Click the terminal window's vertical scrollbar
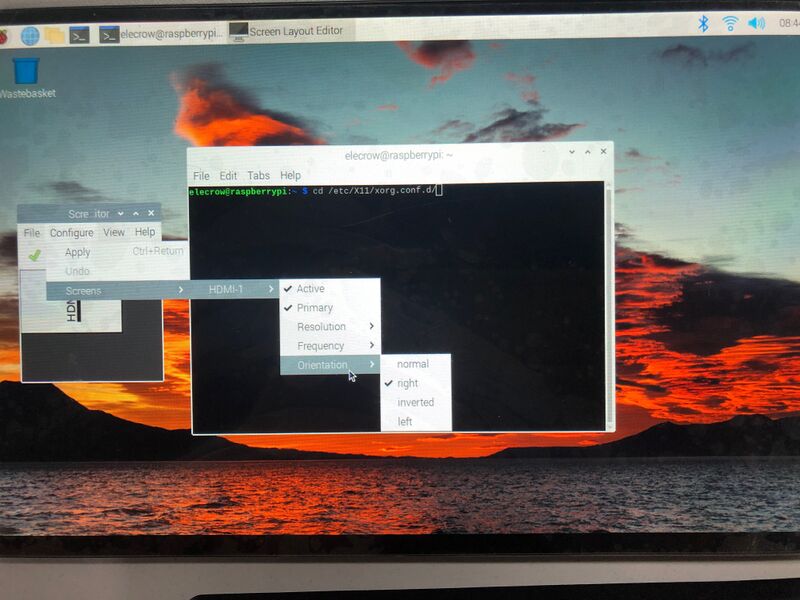 pos(609,300)
